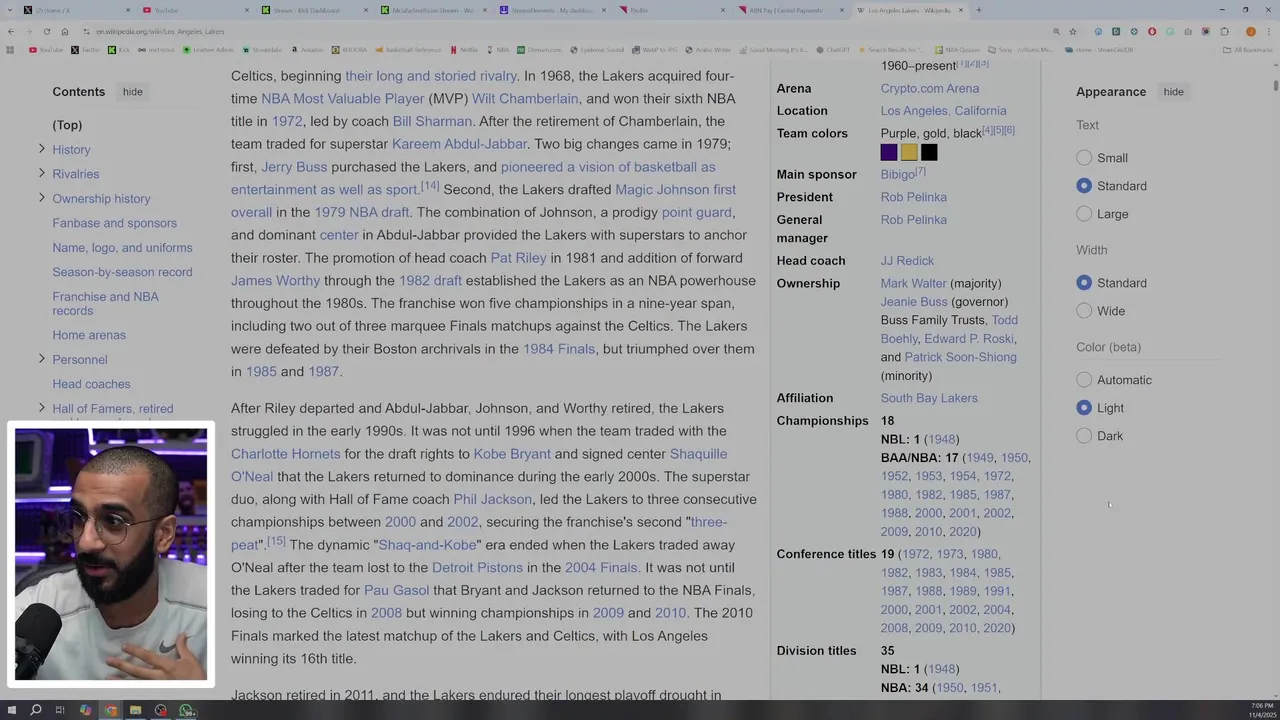Open the Shaq-and-Kobe link

coord(427,545)
